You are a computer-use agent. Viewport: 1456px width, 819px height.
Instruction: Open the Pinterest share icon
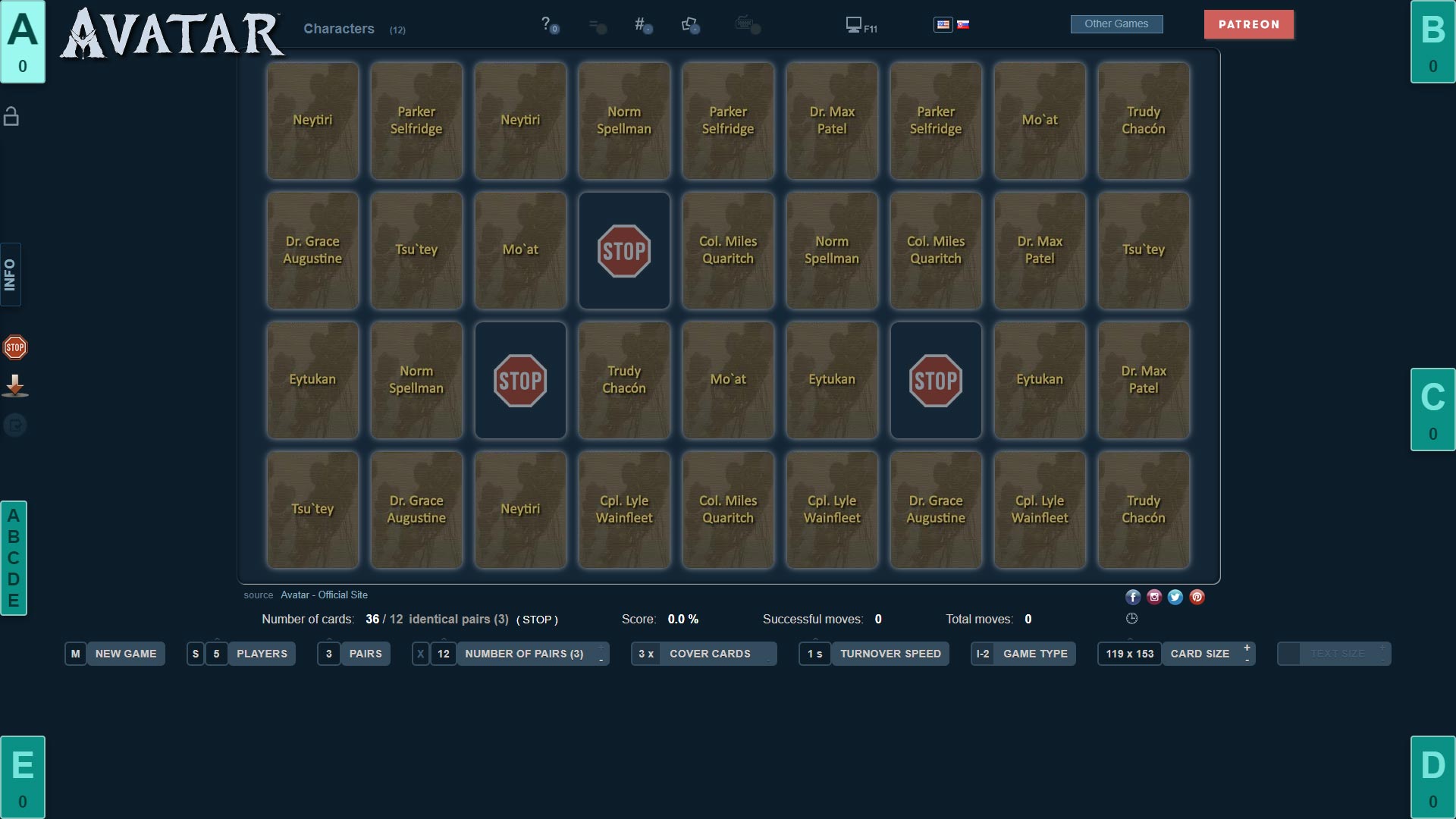[1197, 597]
